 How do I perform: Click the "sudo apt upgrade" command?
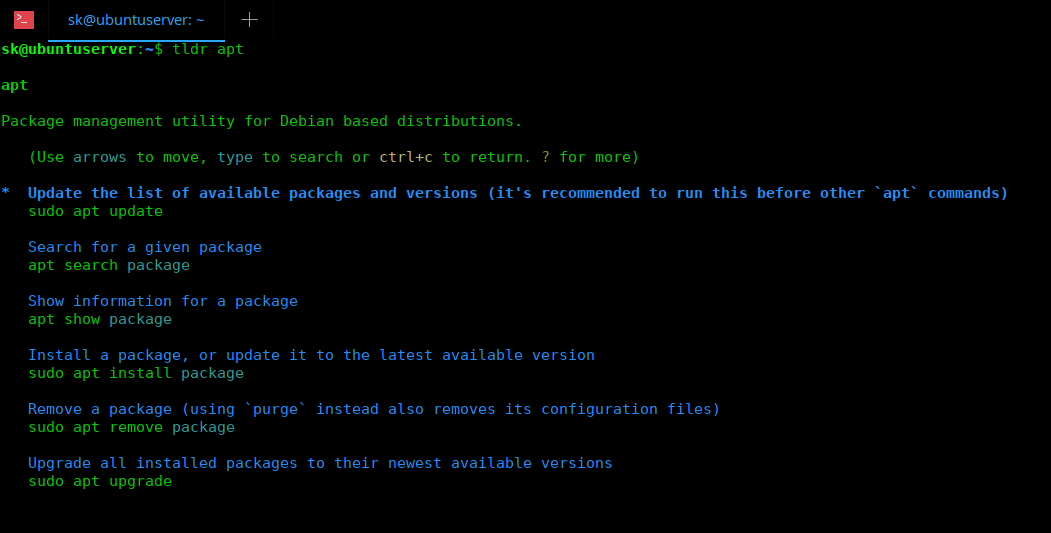(x=99, y=481)
